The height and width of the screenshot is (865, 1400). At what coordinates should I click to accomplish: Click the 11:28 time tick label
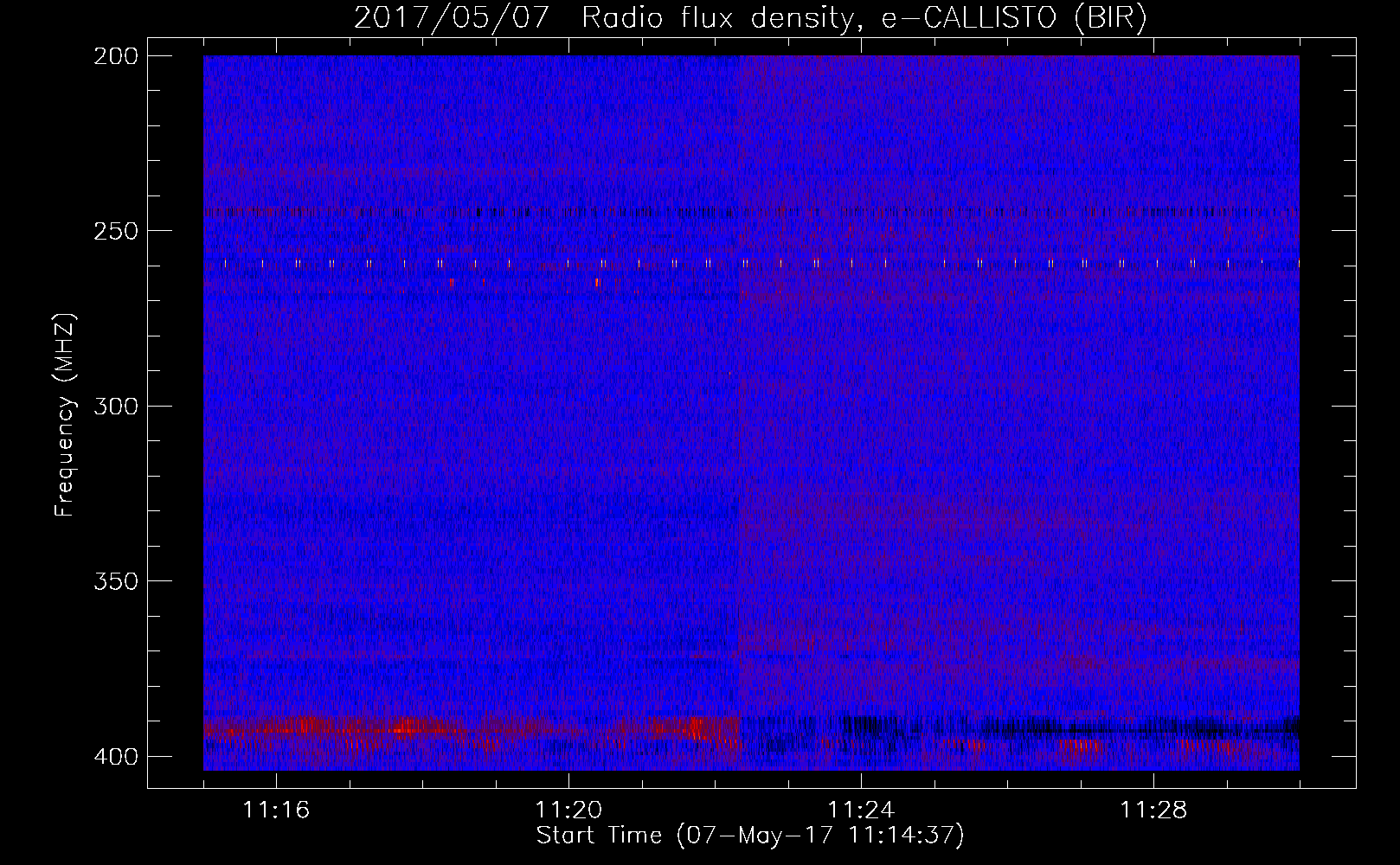click(x=1153, y=811)
